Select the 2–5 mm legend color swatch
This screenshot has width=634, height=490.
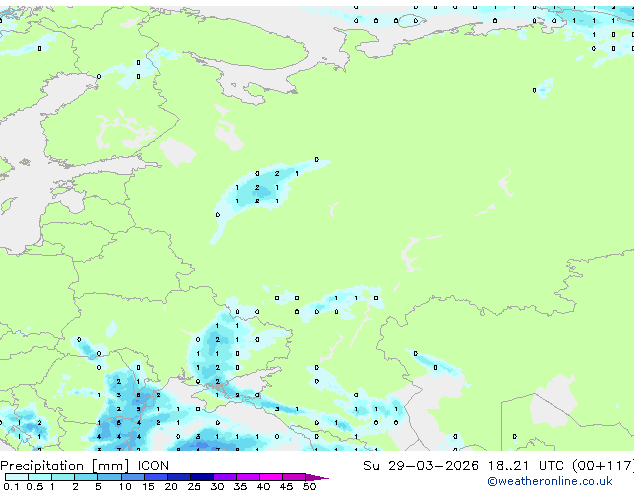click(86, 477)
